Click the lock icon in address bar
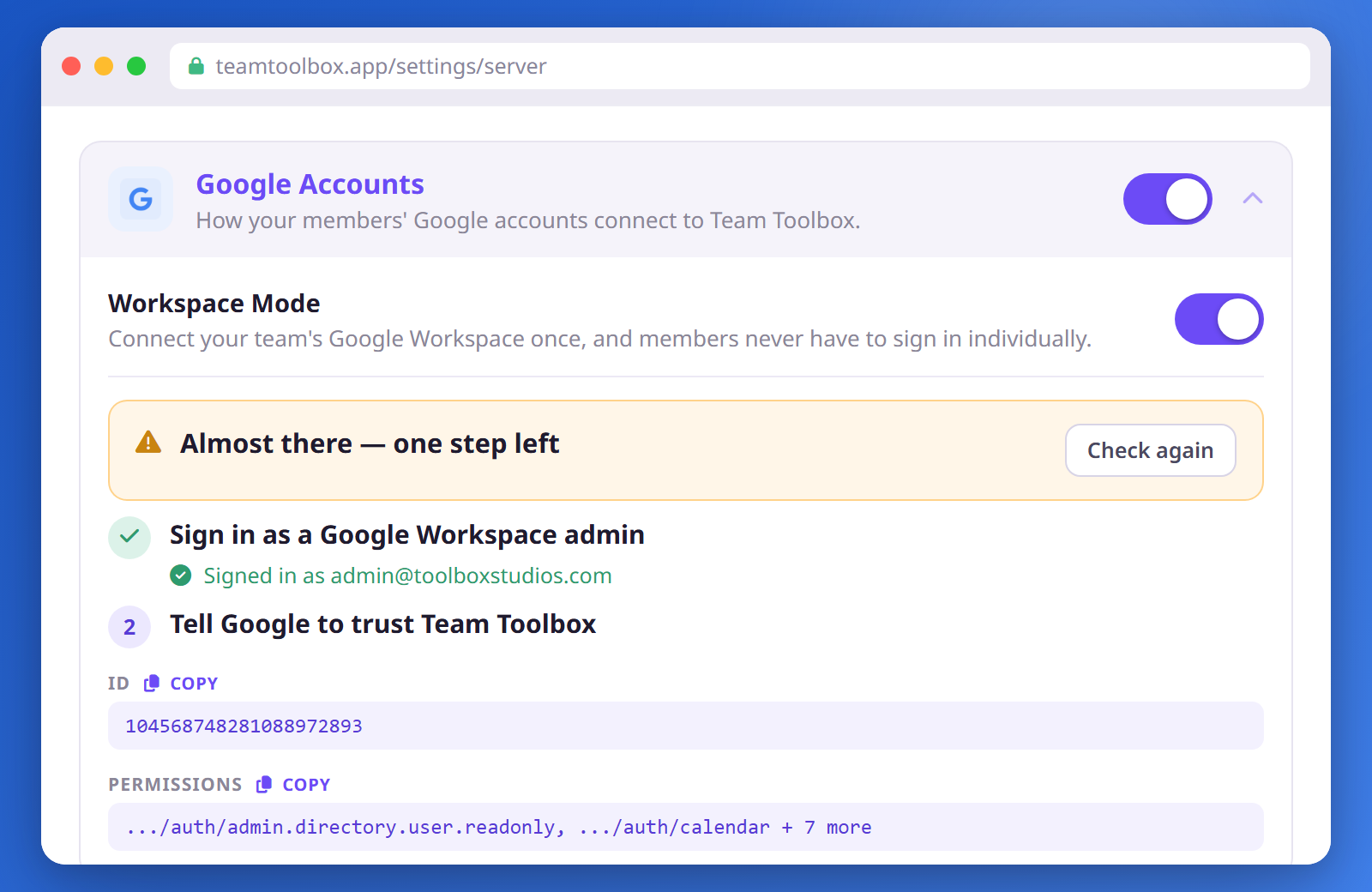The height and width of the screenshot is (892, 1372). pyautogui.click(x=196, y=66)
